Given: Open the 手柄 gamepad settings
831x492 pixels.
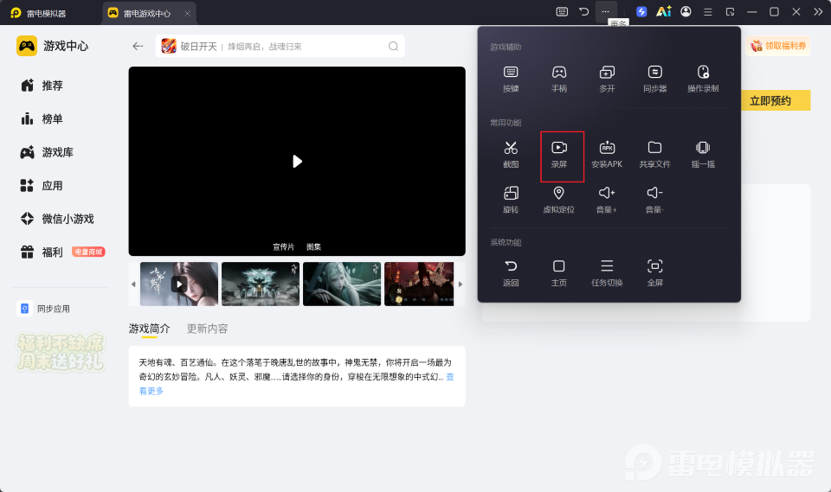Looking at the screenshot, I should (x=559, y=78).
